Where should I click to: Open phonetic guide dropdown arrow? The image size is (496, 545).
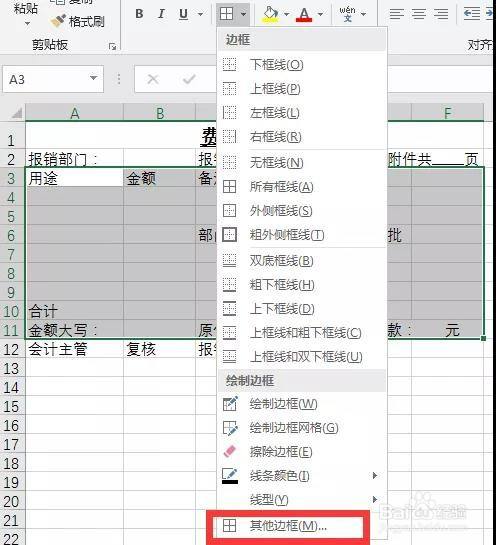coord(364,14)
